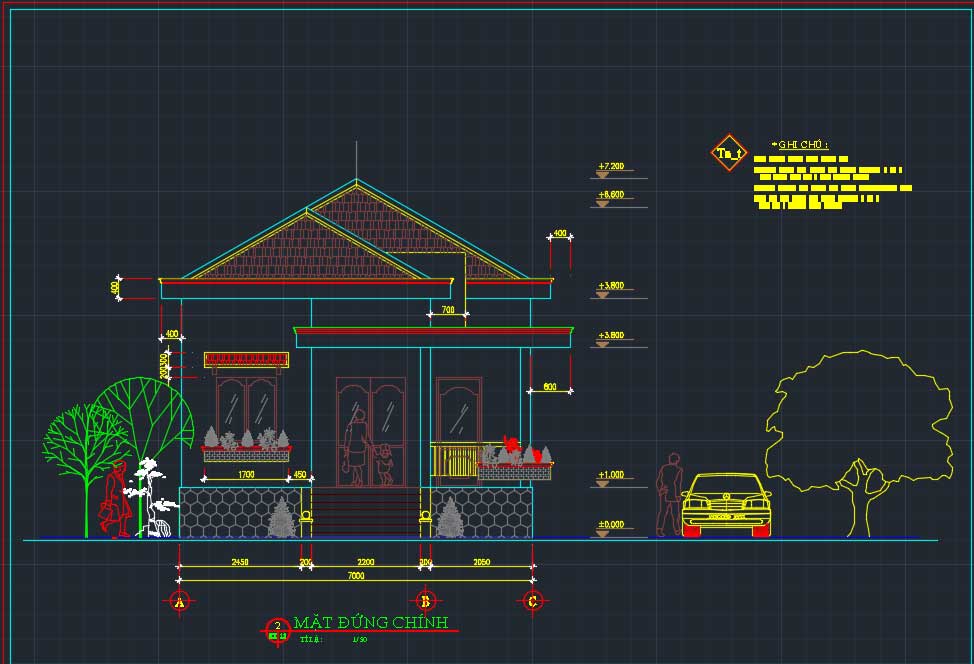Click the +7.200 elevation marker
The height and width of the screenshot is (664, 974).
coord(611,166)
